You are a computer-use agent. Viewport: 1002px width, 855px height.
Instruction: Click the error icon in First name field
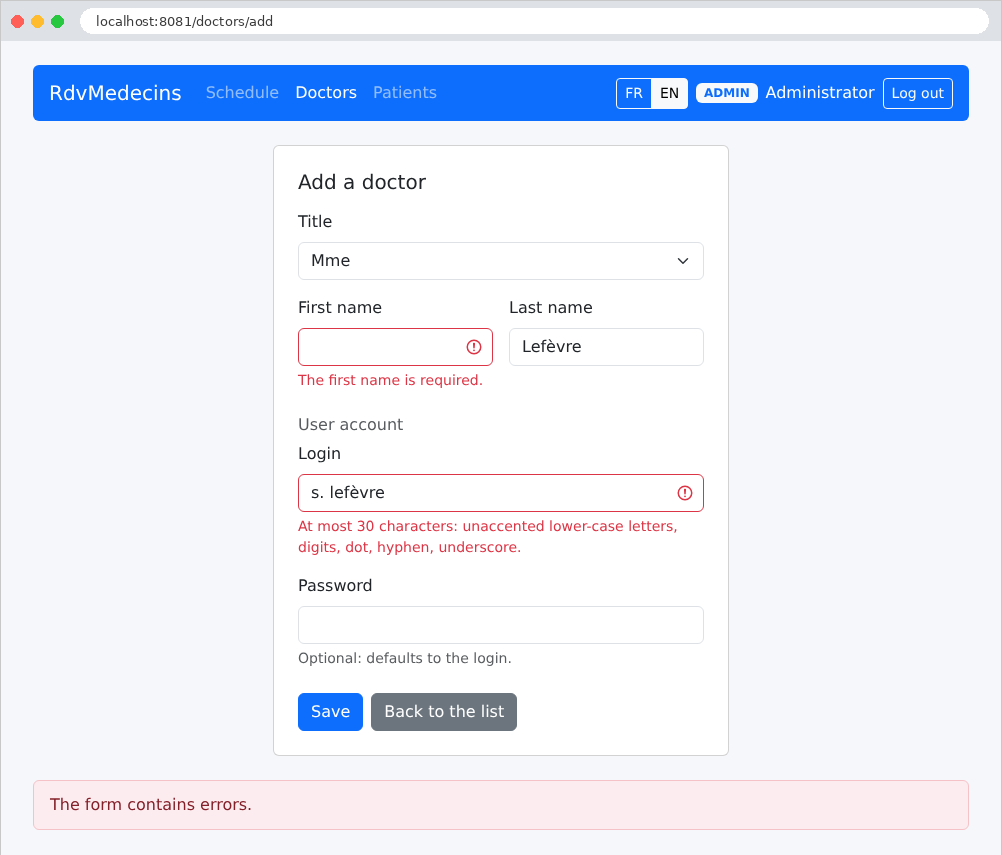[x=474, y=347]
